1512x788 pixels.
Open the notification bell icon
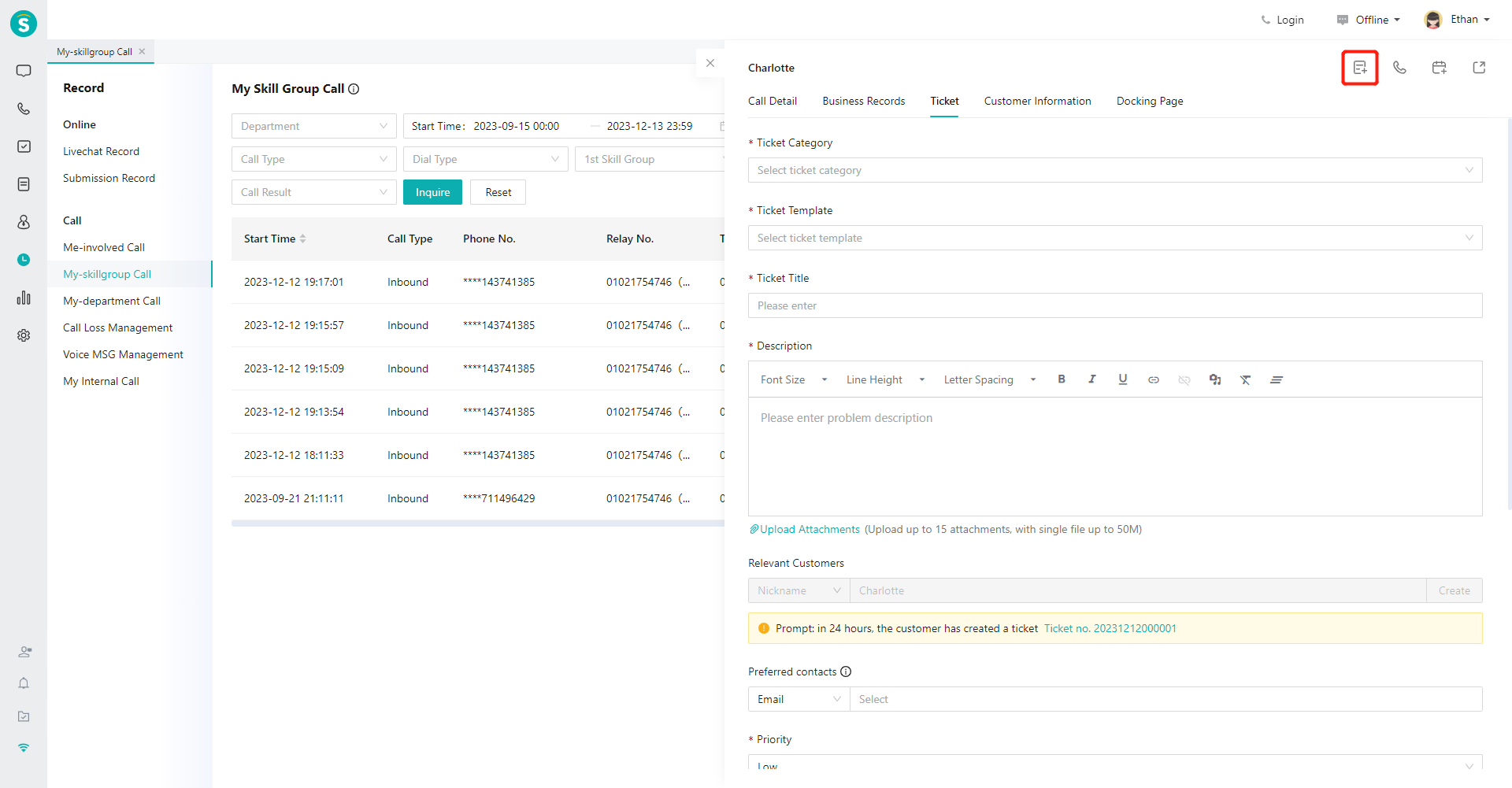pyautogui.click(x=24, y=683)
